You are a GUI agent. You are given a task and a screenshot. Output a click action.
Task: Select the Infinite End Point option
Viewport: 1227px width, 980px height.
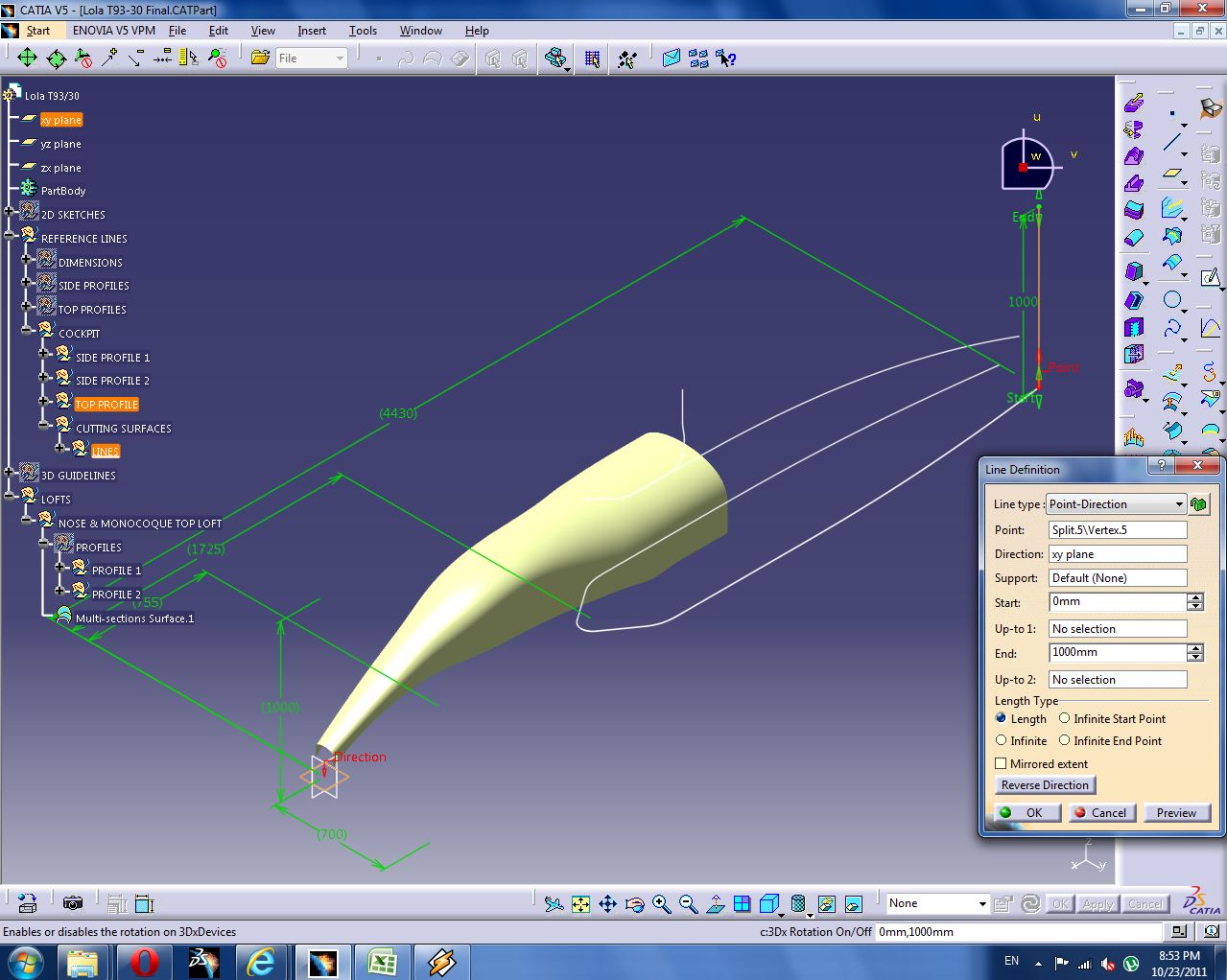click(x=1064, y=740)
